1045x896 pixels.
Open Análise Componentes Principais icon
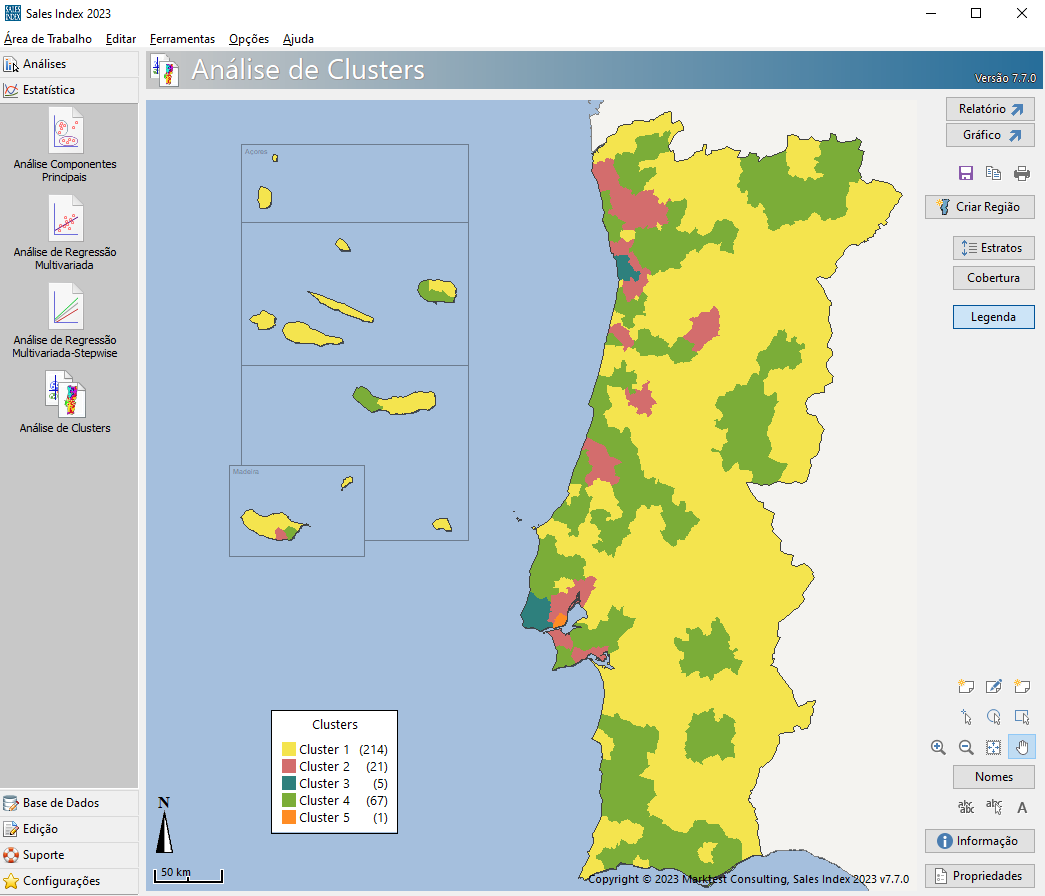click(x=65, y=145)
